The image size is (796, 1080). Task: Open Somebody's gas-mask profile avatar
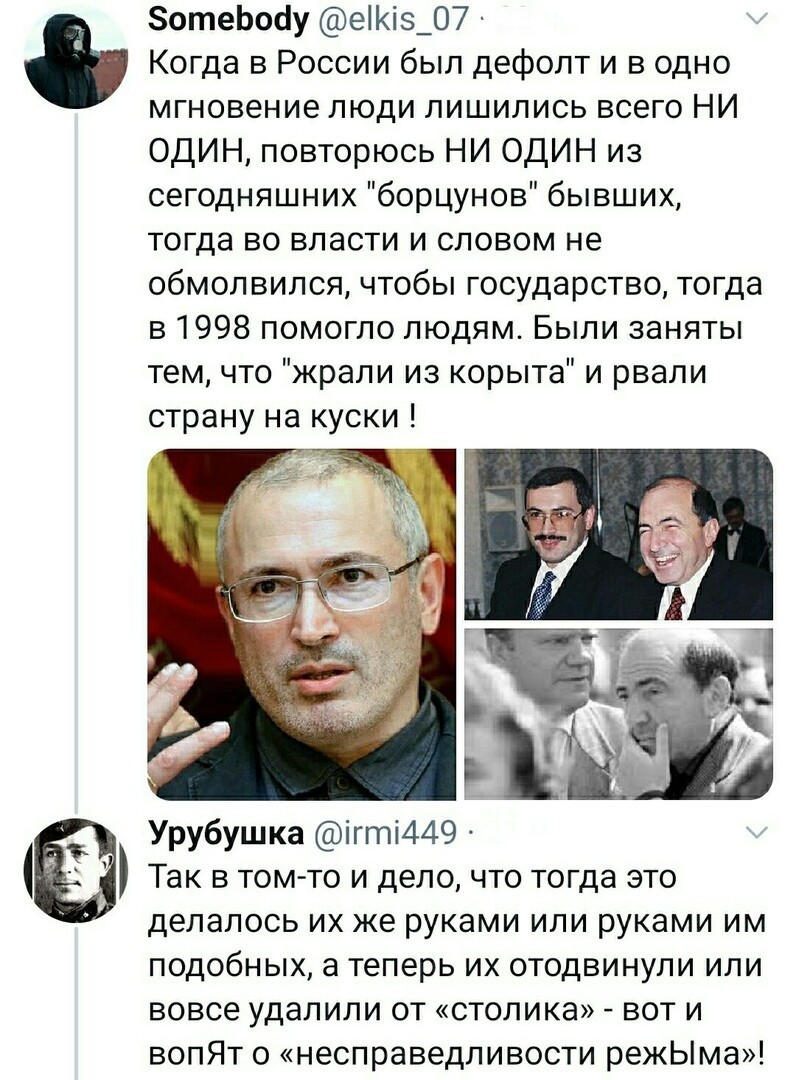pos(76,59)
